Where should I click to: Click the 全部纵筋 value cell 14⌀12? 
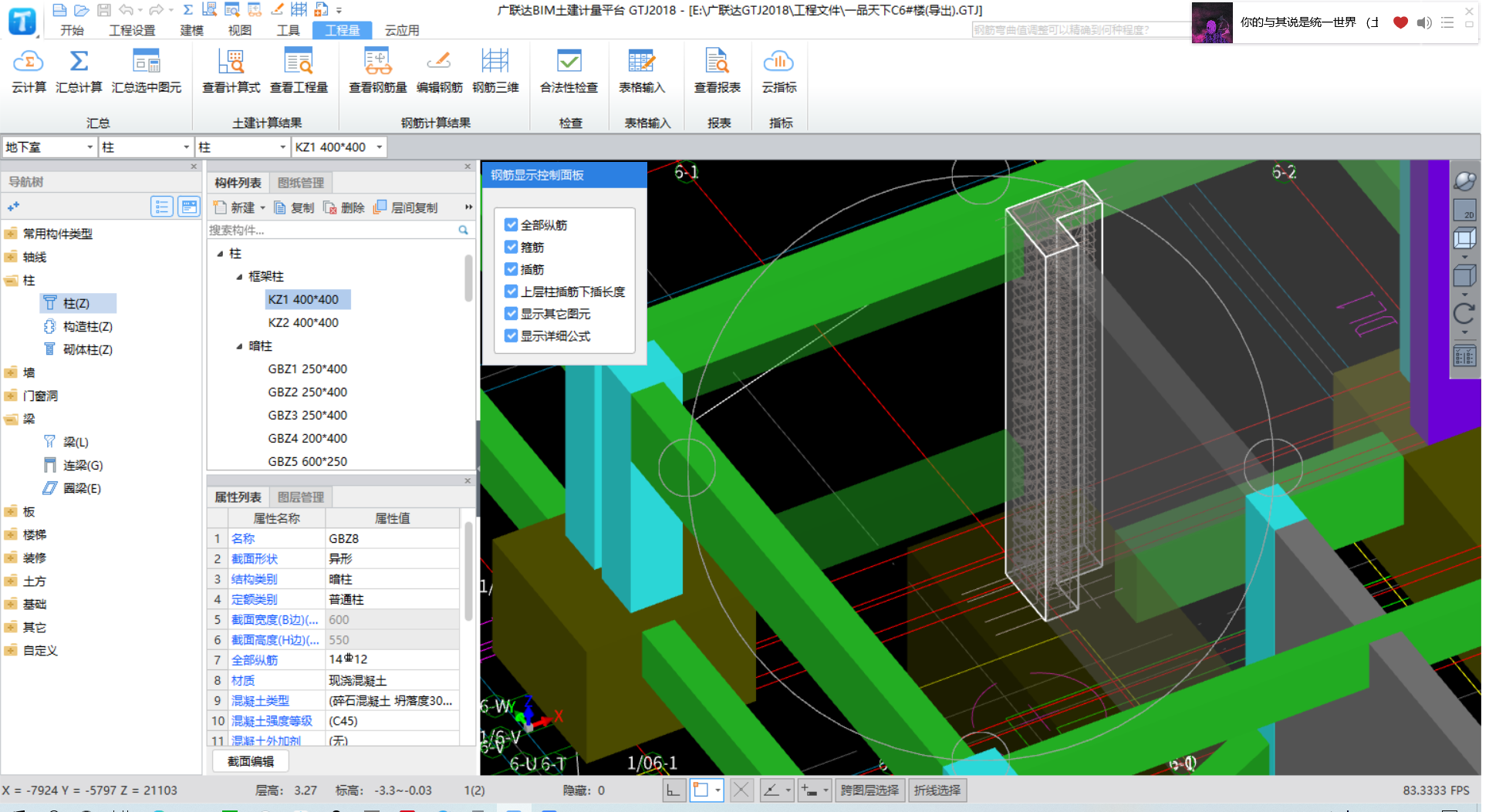coord(393,660)
